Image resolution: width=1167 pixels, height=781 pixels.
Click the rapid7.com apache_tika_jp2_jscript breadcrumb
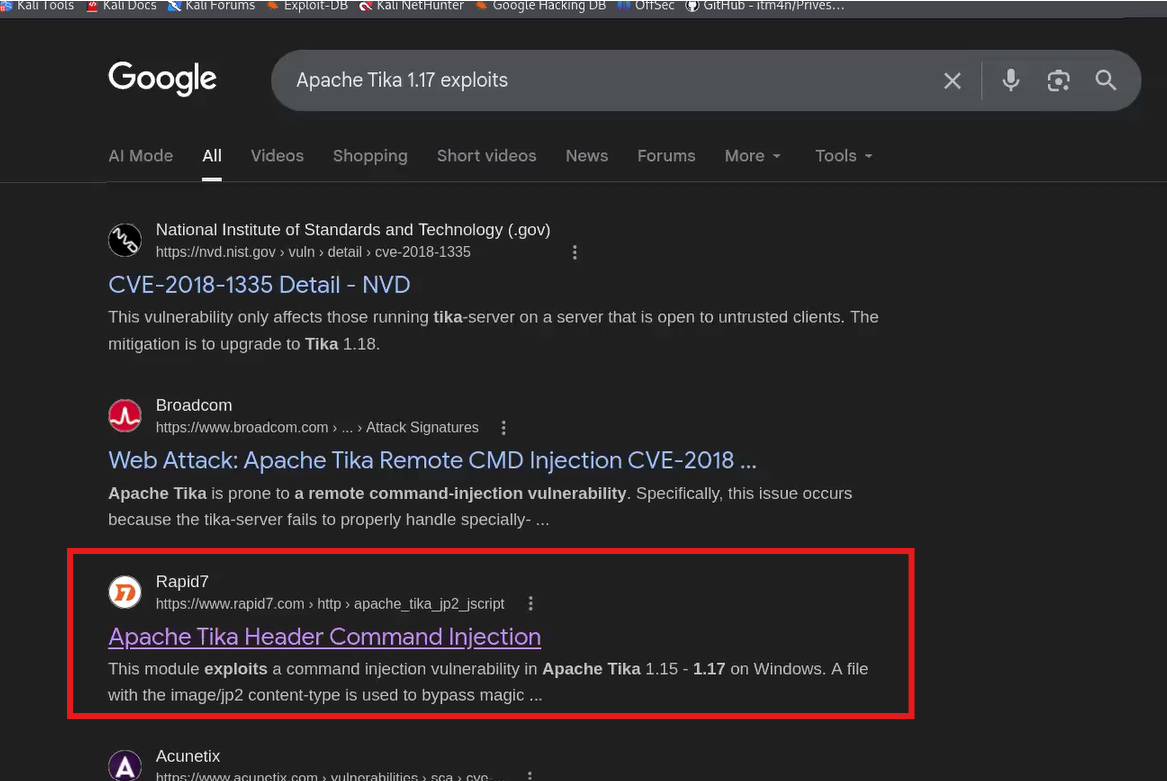point(330,604)
